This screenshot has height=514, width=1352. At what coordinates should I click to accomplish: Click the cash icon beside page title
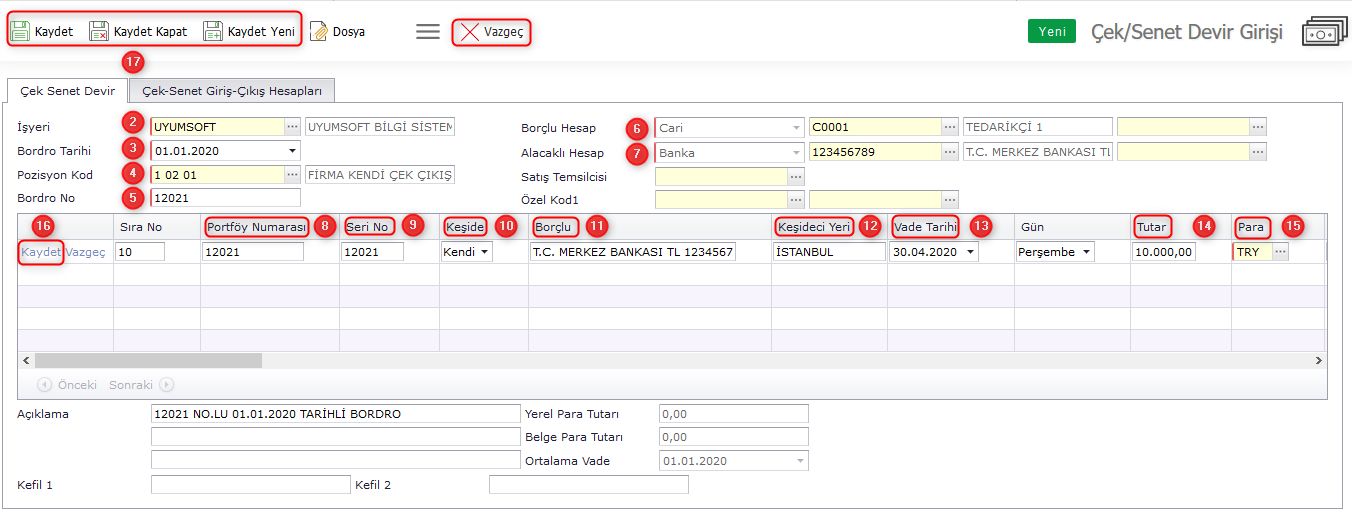tap(1325, 32)
